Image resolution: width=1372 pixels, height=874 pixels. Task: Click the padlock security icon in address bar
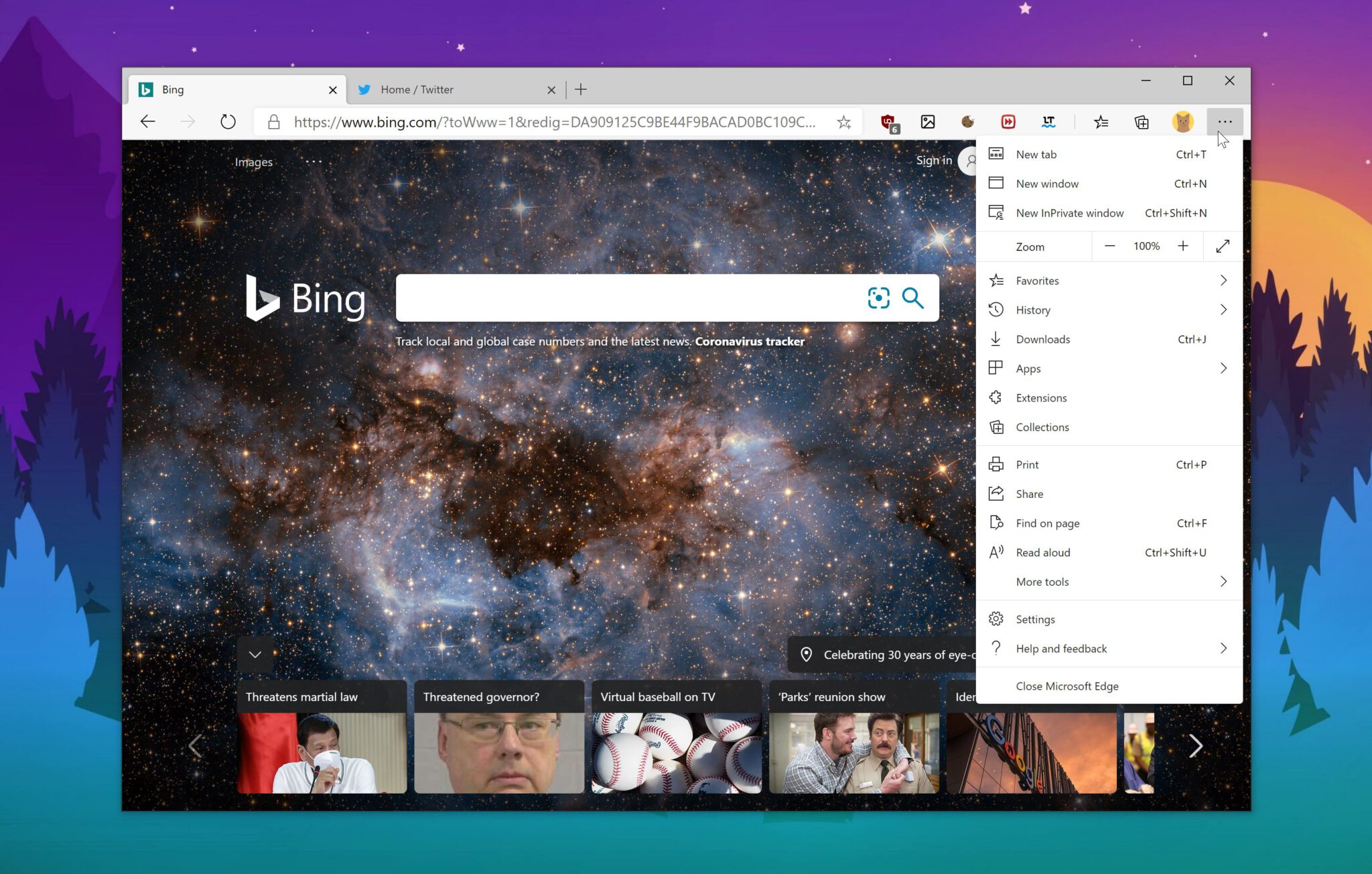tap(273, 122)
